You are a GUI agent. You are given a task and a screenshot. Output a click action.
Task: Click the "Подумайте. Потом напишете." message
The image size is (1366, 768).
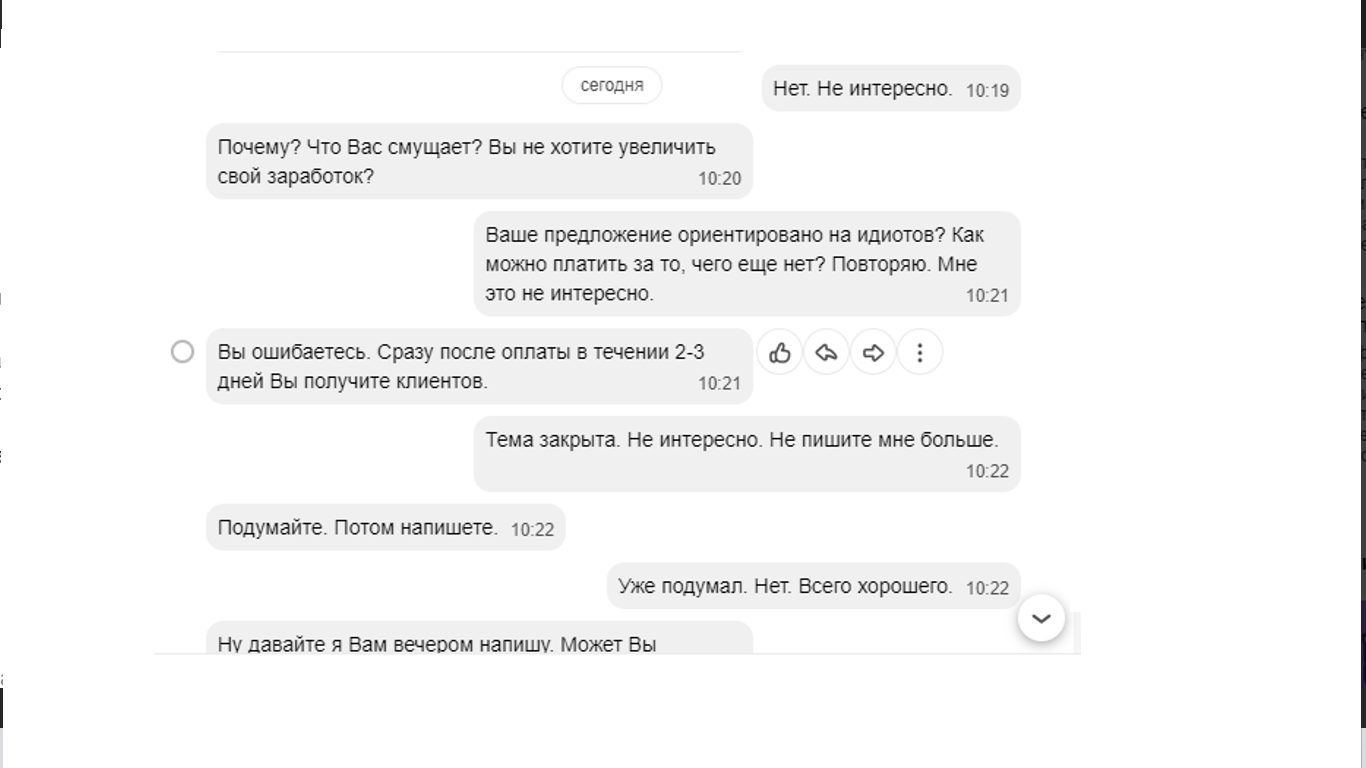coord(358,527)
